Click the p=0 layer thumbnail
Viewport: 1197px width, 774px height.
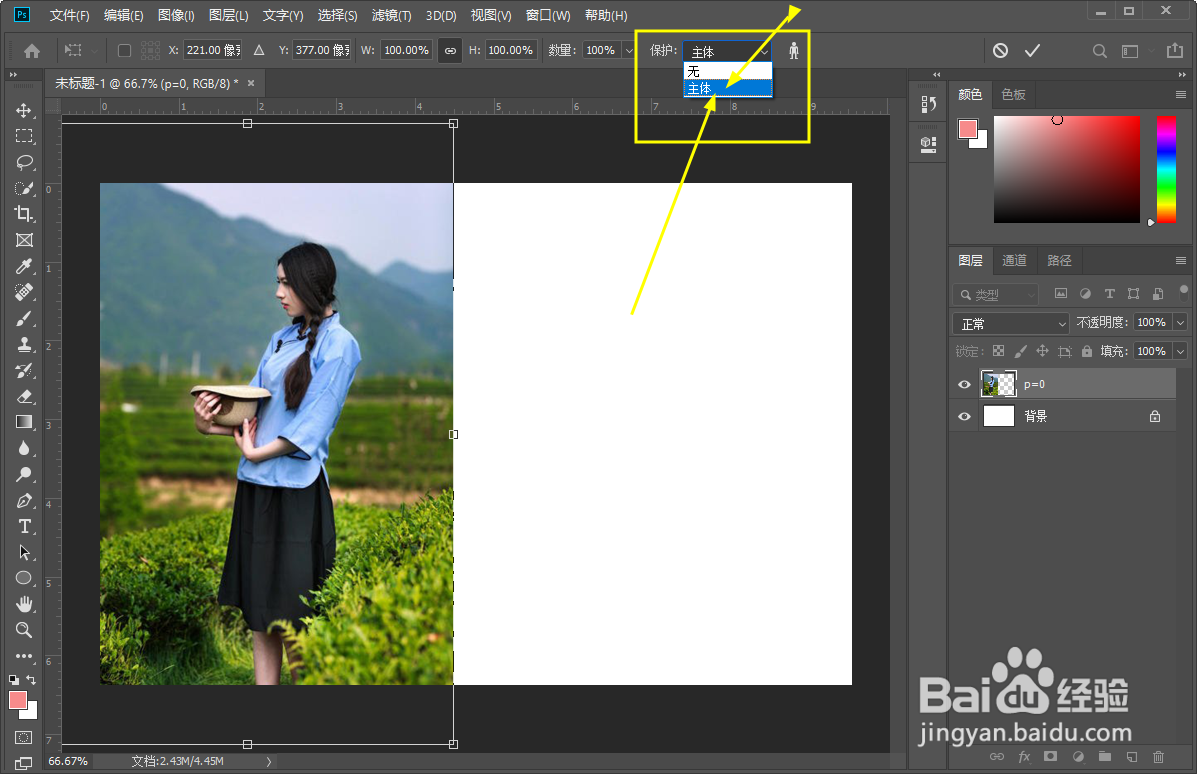point(998,383)
